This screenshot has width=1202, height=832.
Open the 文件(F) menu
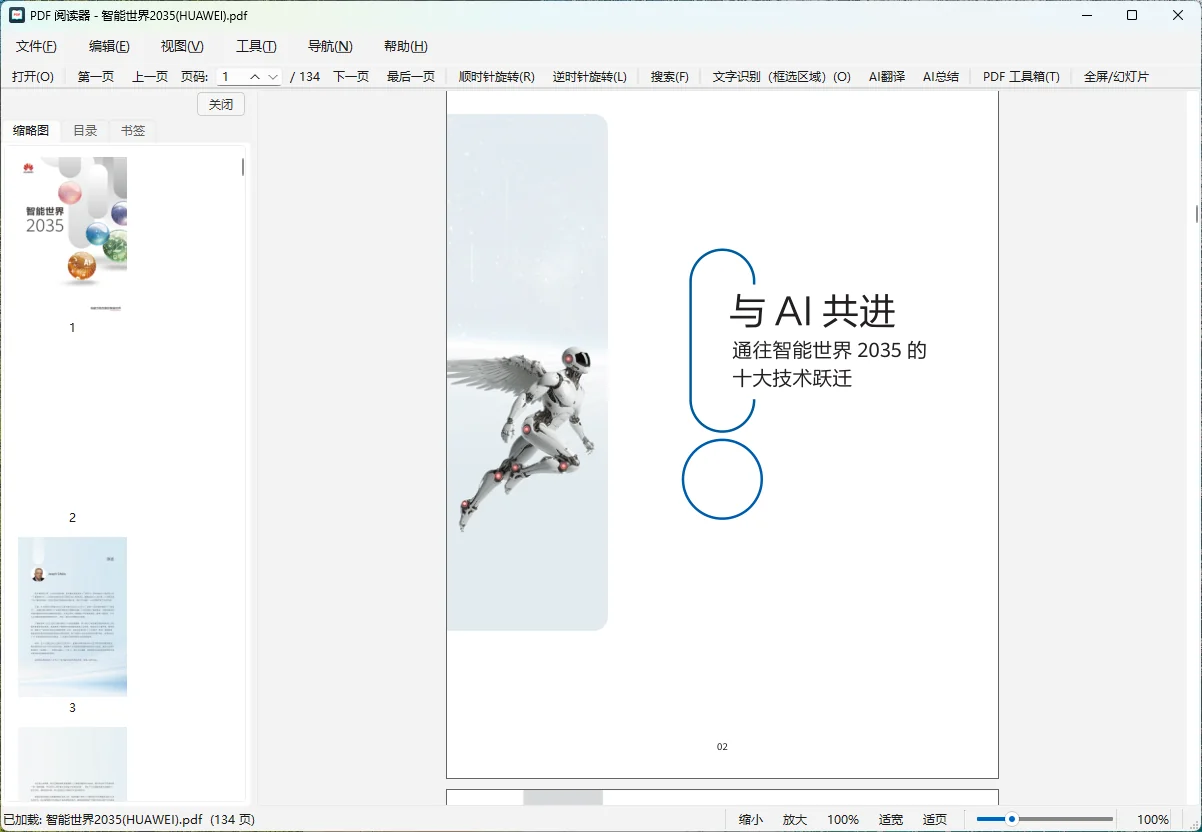36,46
